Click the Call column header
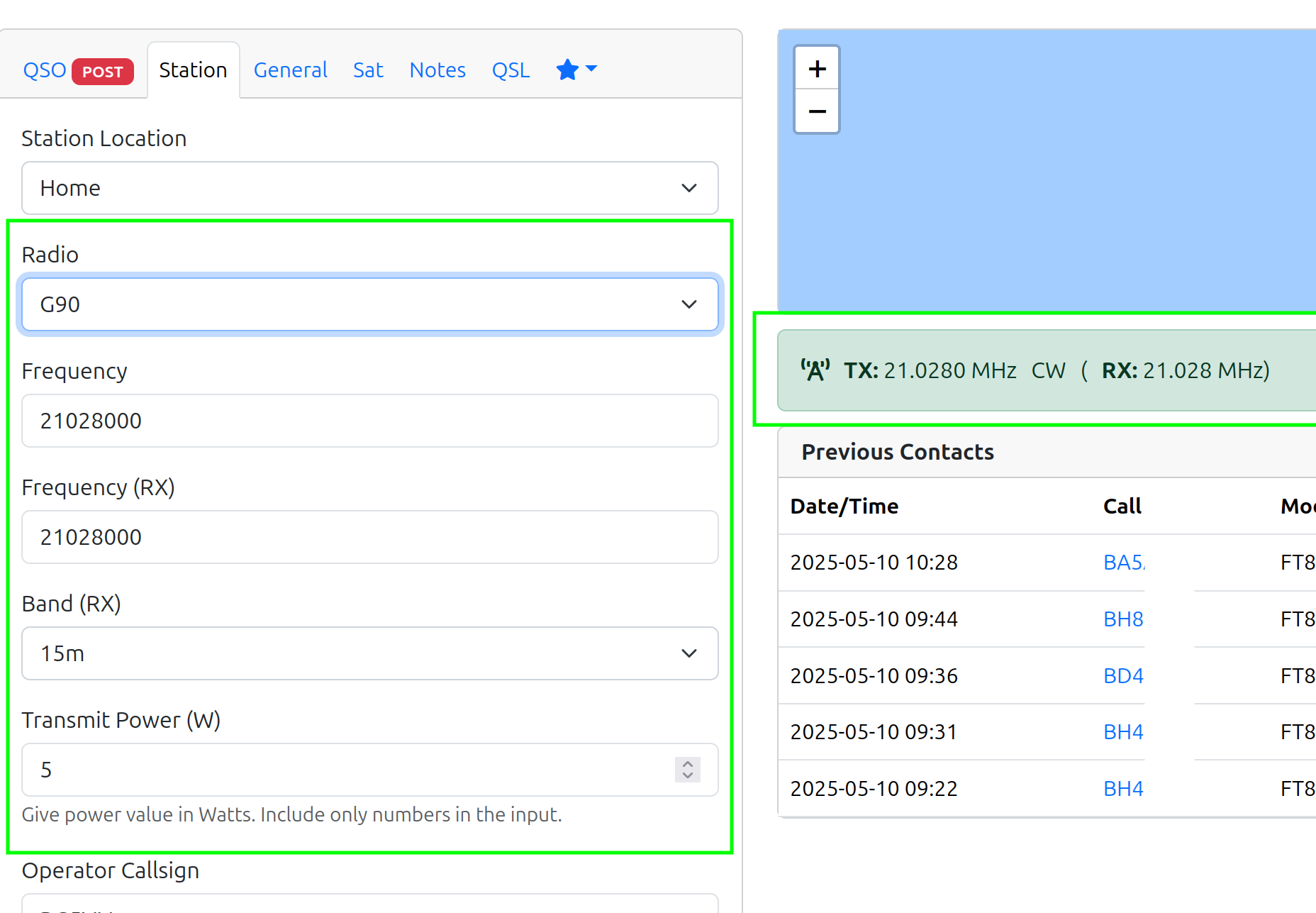The image size is (1316, 913). [x=1122, y=507]
